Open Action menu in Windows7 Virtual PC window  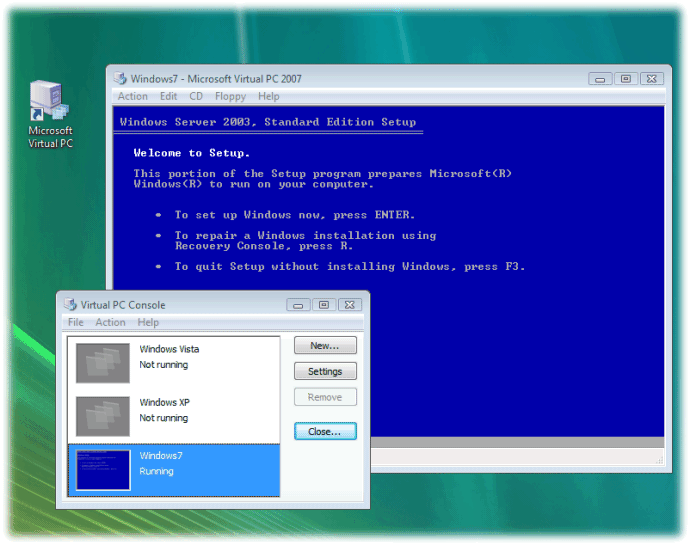point(132,96)
